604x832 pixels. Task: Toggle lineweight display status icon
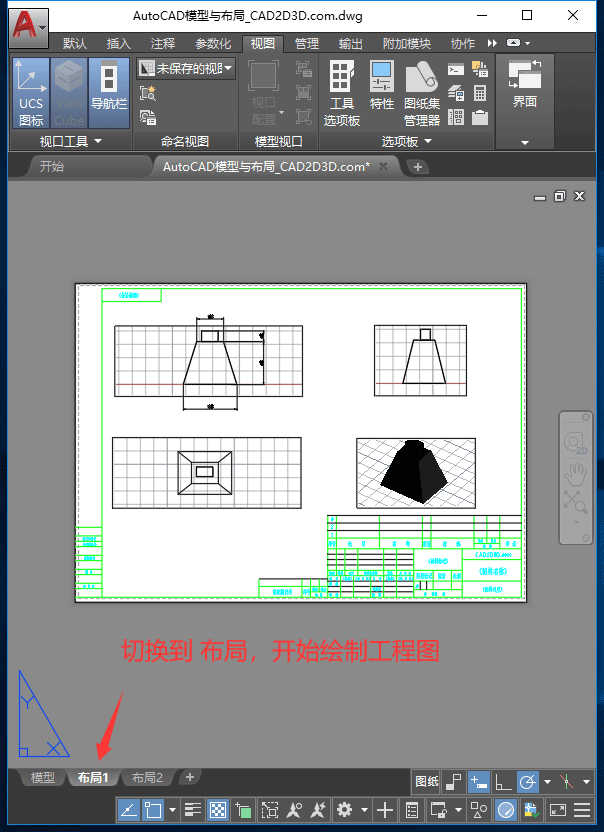(193, 810)
